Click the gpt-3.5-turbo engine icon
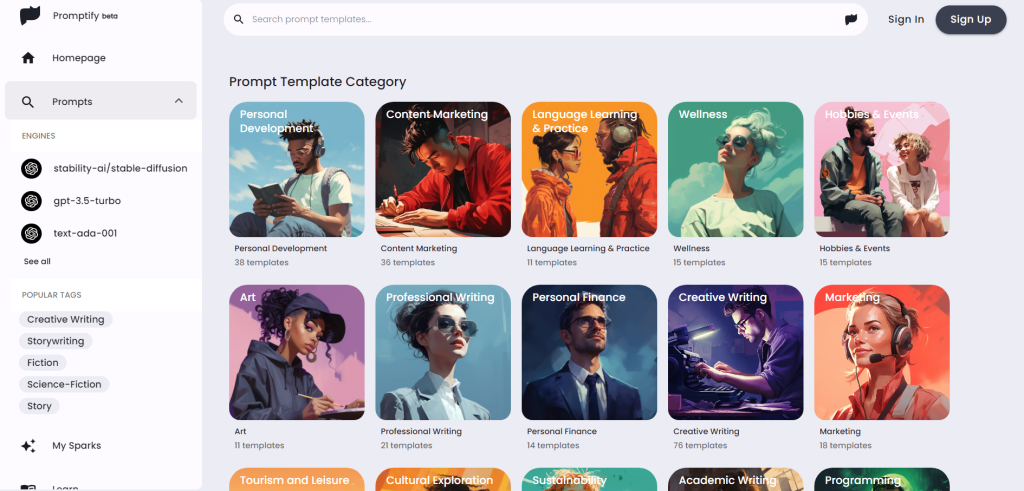Image resolution: width=1024 pixels, height=491 pixels. point(31,201)
